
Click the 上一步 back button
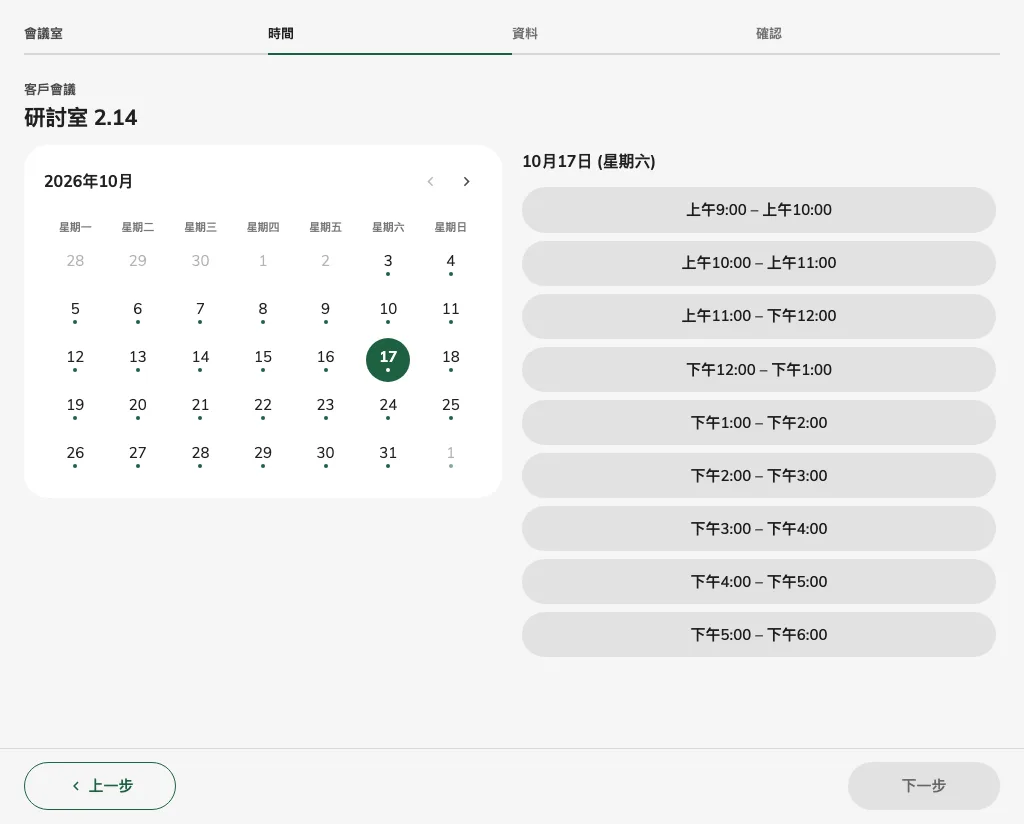point(100,785)
